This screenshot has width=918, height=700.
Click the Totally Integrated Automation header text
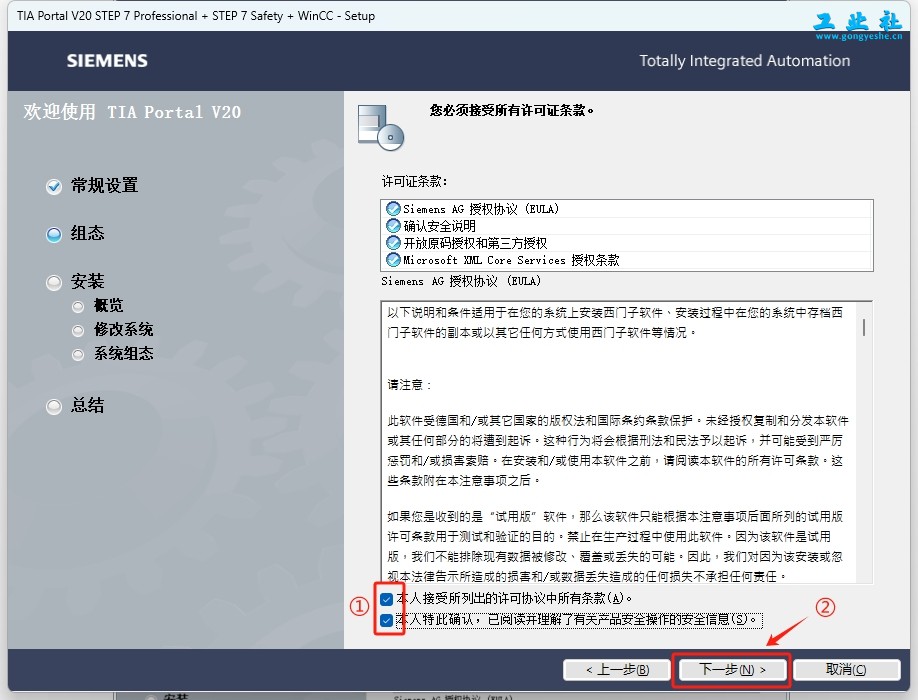pyautogui.click(x=745, y=61)
